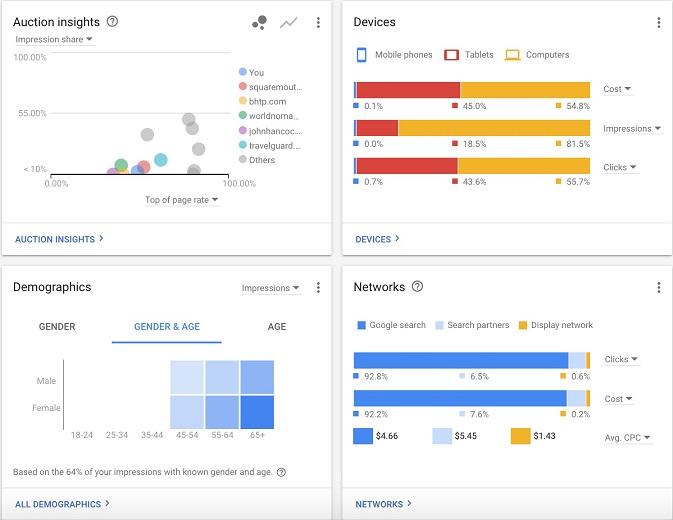The height and width of the screenshot is (520, 673).
Task: Switch to the GENDER tab
Action: click(57, 327)
